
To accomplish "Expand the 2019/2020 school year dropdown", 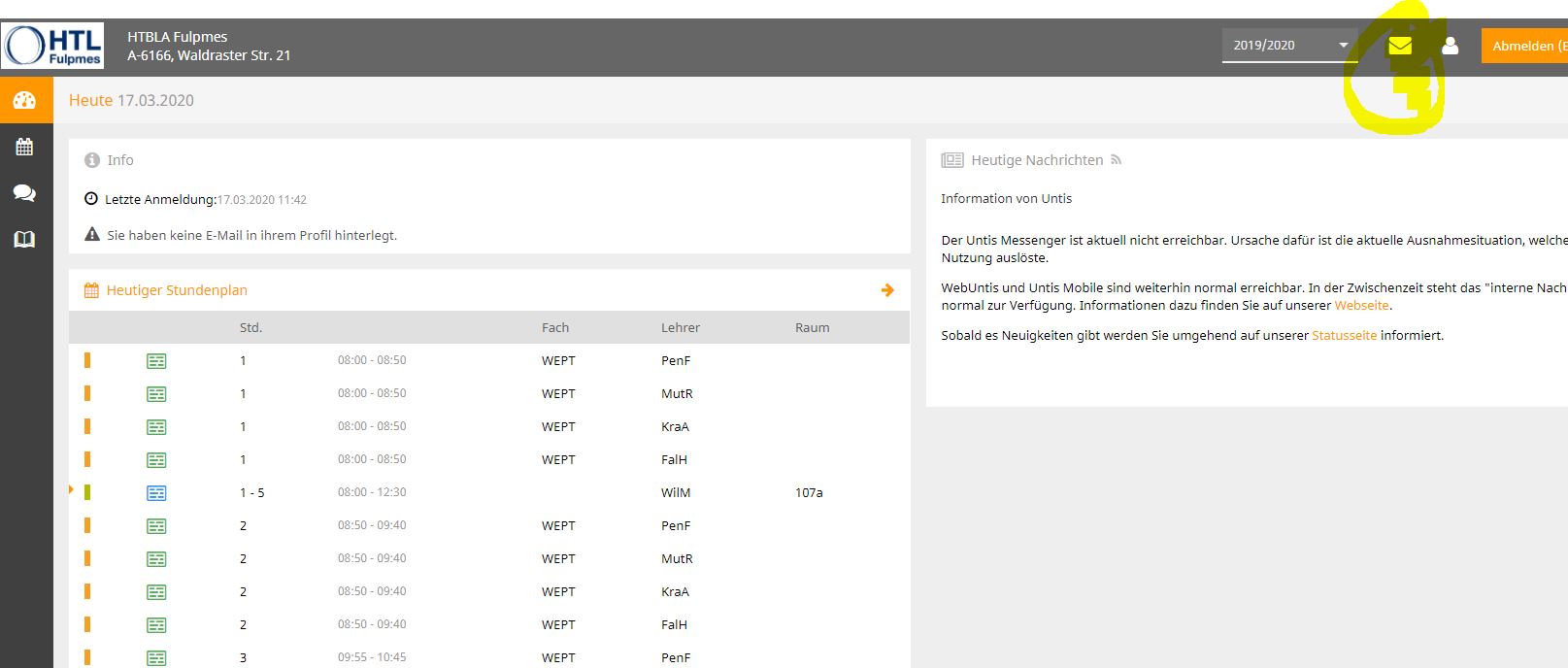I will pos(1289,46).
